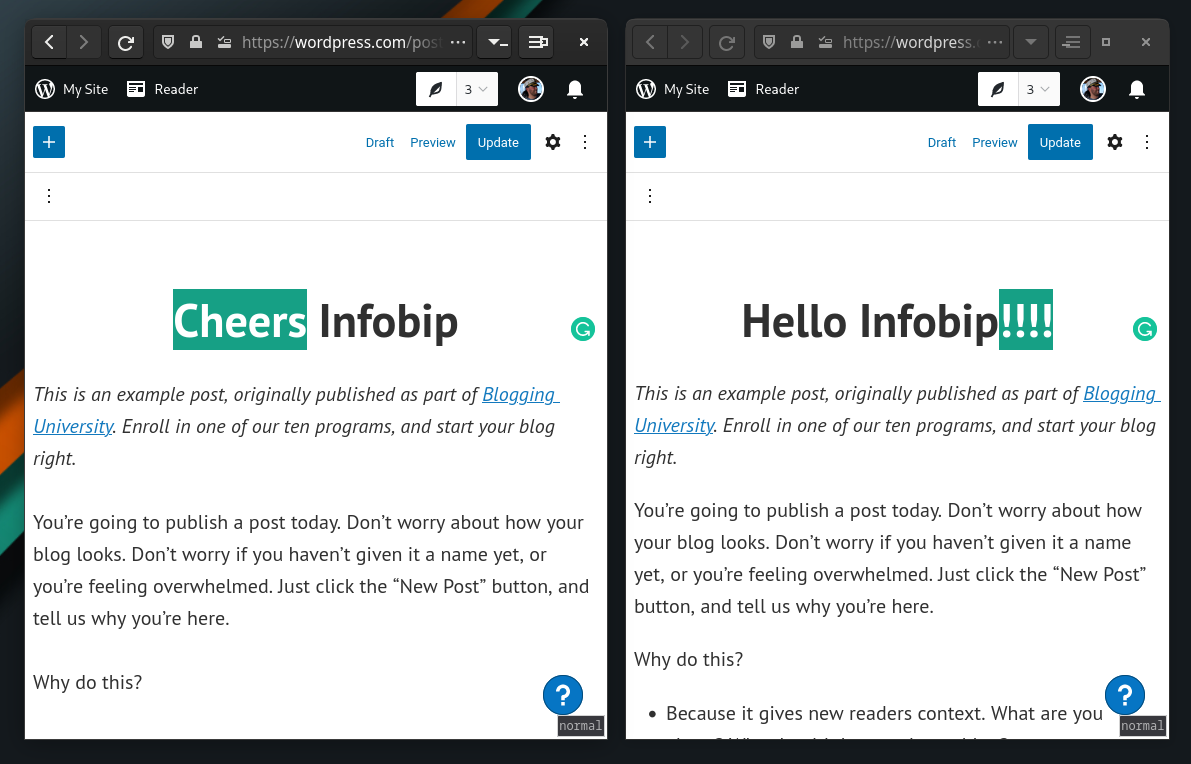Click the blue add block button in right window
Image resolution: width=1191 pixels, height=764 pixels.
(x=650, y=142)
